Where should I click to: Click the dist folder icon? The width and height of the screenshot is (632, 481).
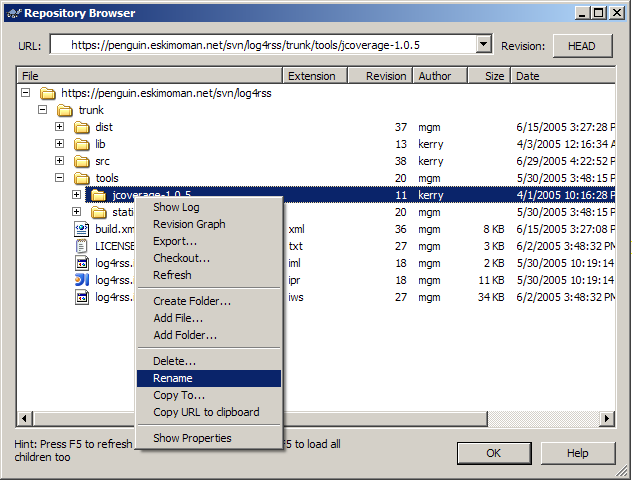[x=81, y=127]
